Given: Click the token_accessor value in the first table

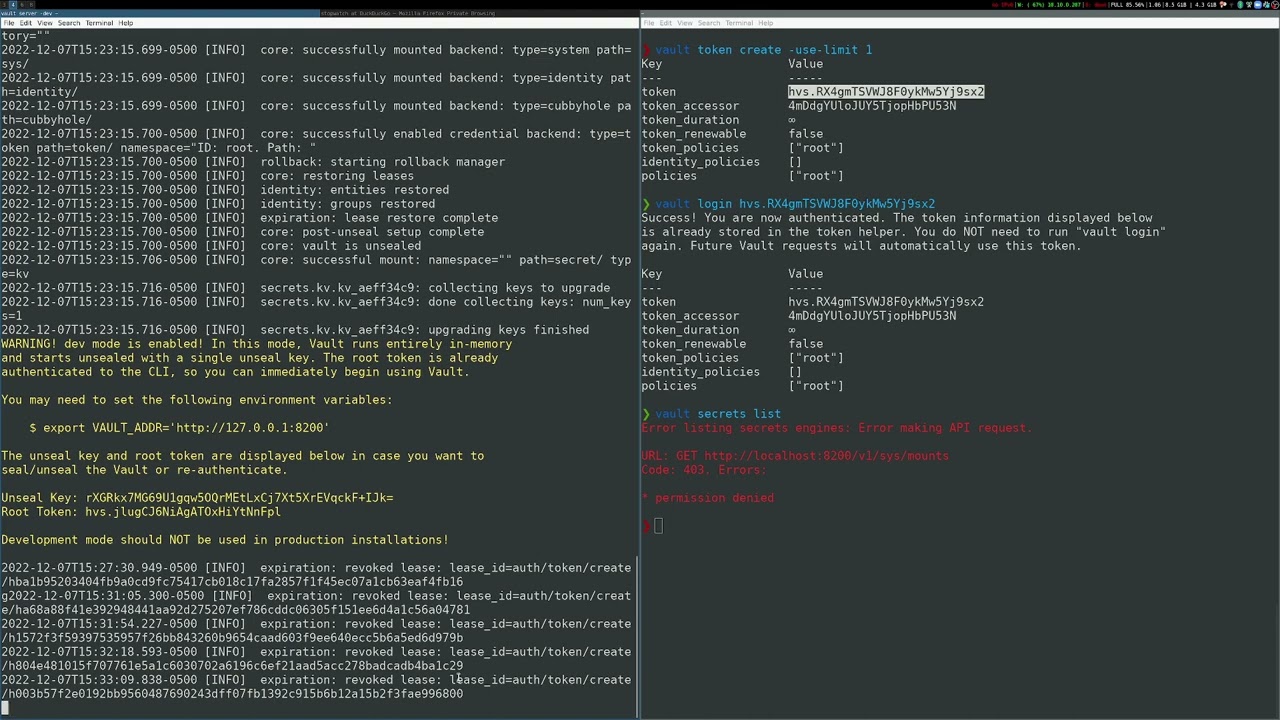Looking at the screenshot, I should pos(872,106).
